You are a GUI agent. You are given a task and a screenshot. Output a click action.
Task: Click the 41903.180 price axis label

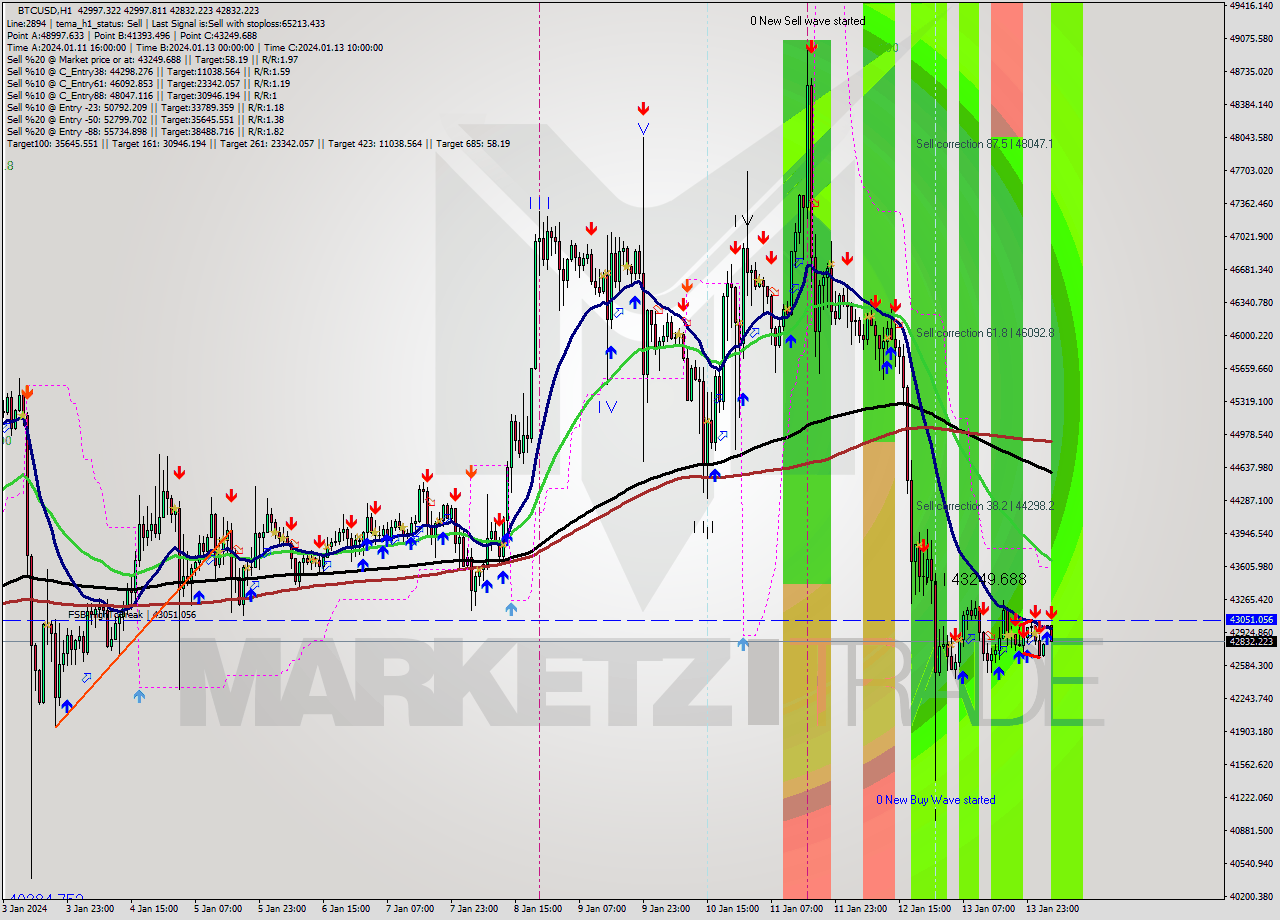point(1250,731)
